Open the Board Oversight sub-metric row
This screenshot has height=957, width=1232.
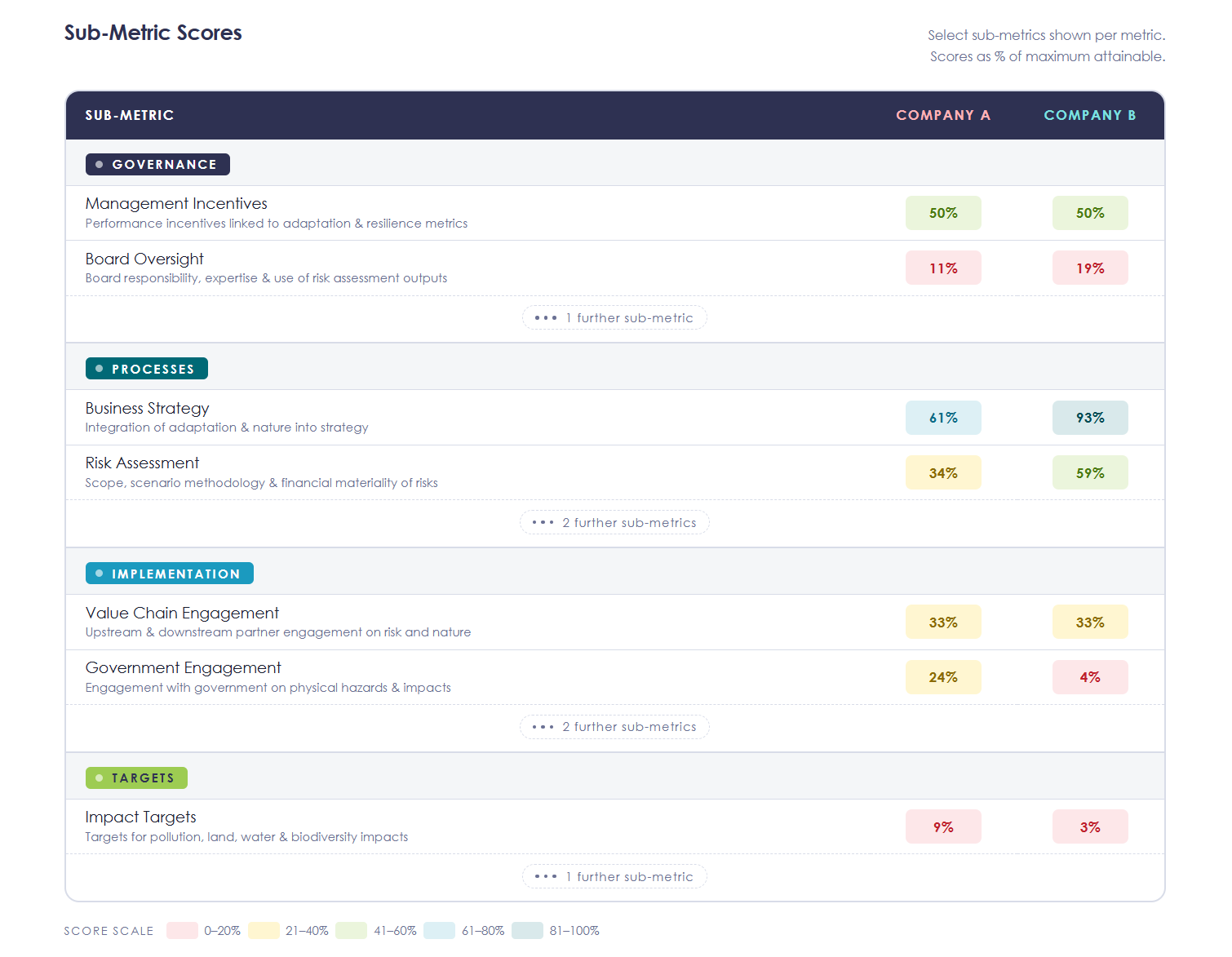[x=144, y=259]
